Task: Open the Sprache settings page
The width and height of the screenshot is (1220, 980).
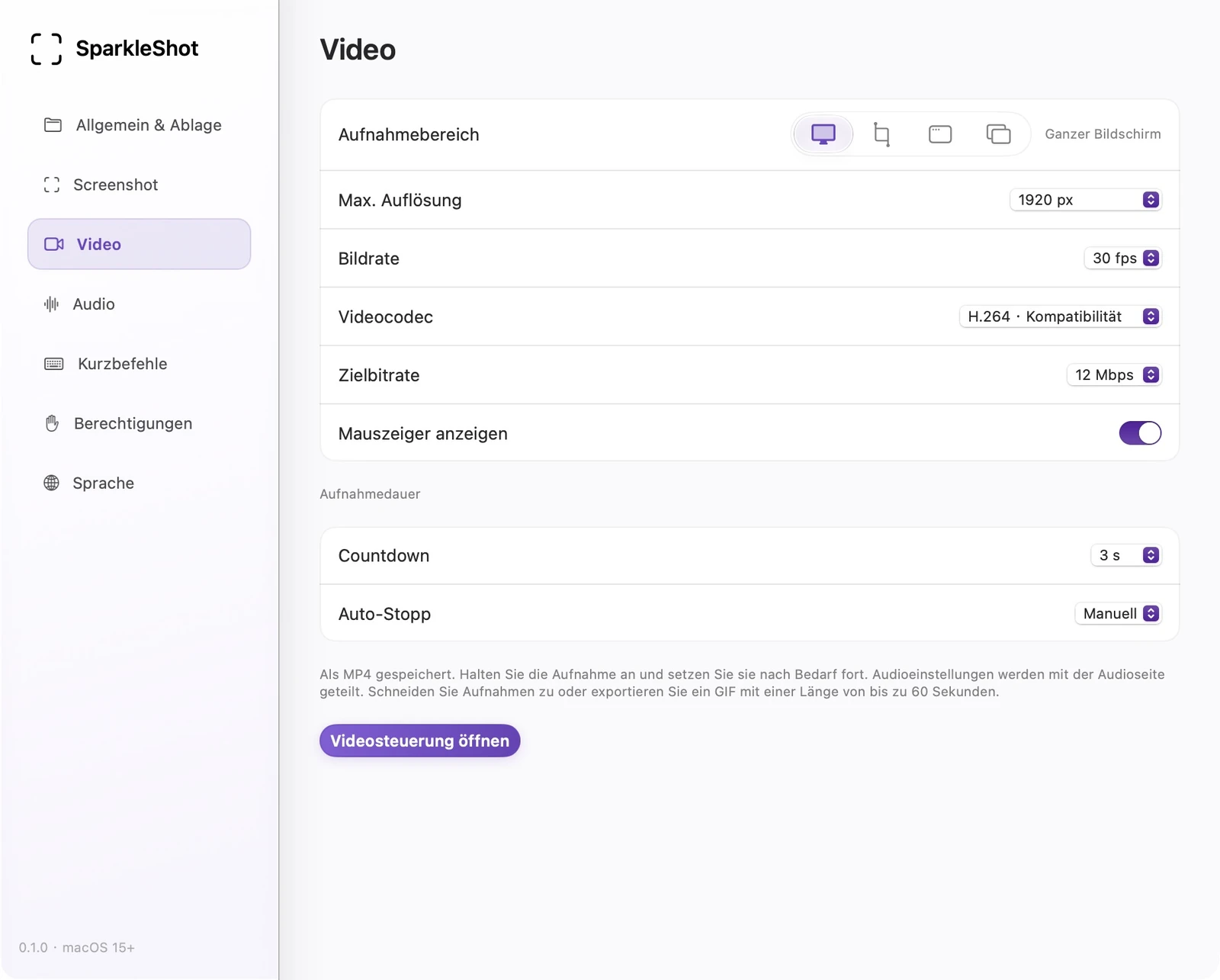Action: pos(139,483)
